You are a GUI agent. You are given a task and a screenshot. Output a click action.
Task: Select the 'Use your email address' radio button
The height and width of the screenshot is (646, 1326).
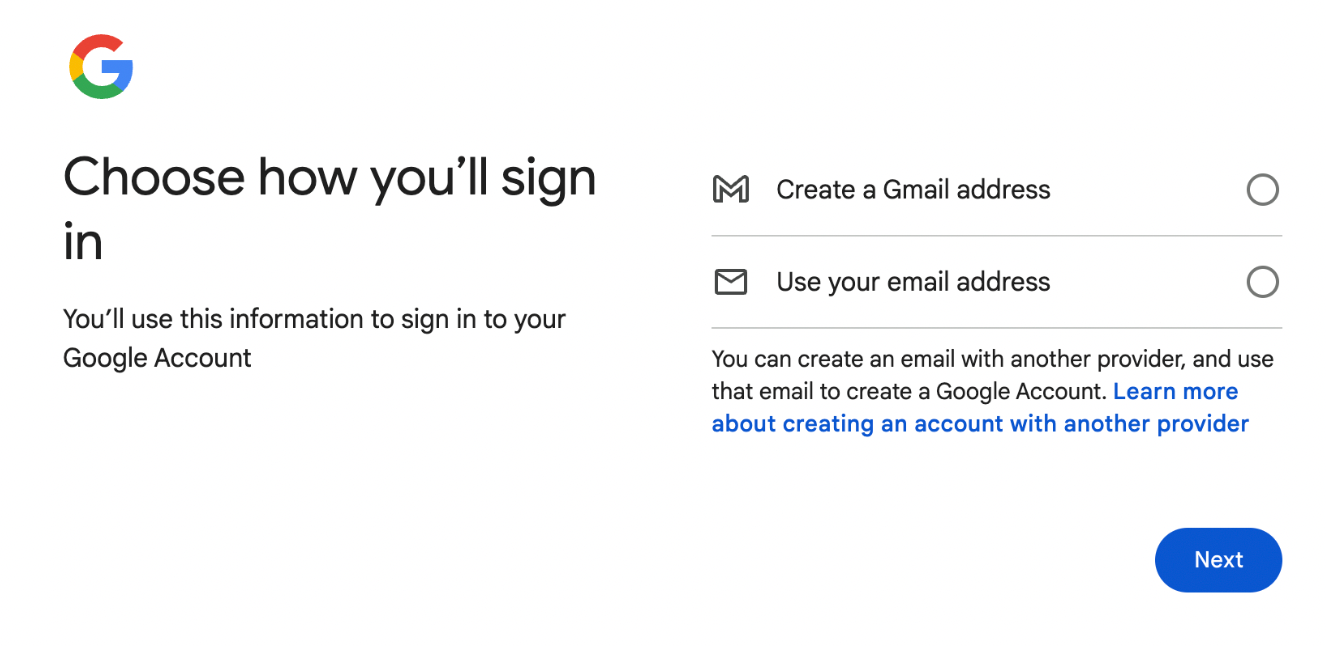tap(1263, 281)
